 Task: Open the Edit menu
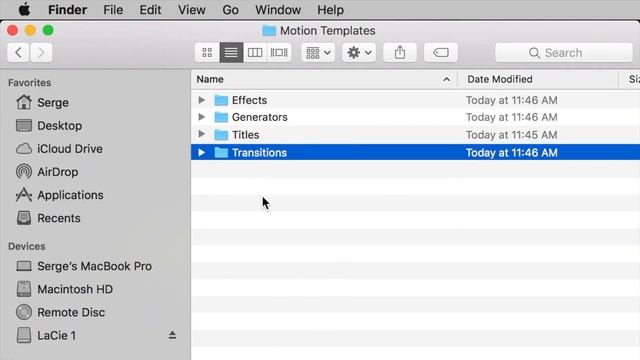[x=150, y=9]
